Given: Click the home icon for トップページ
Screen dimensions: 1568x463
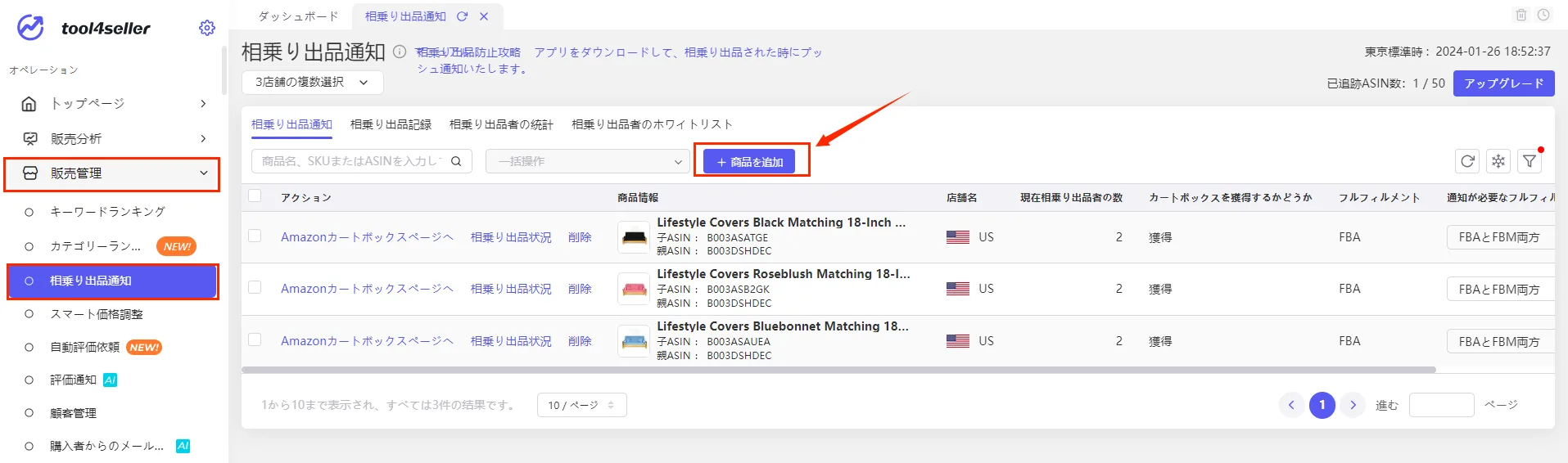Looking at the screenshot, I should [29, 104].
